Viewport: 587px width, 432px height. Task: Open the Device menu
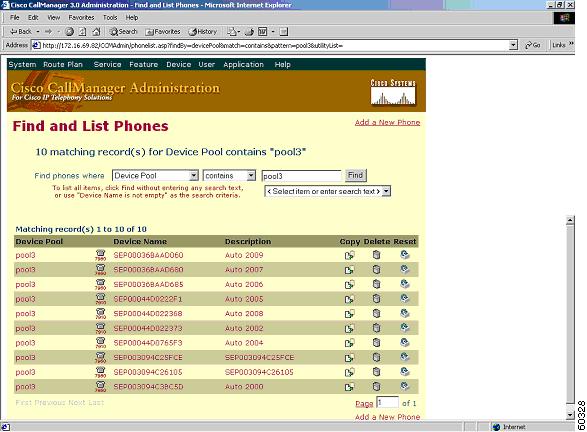click(179, 64)
